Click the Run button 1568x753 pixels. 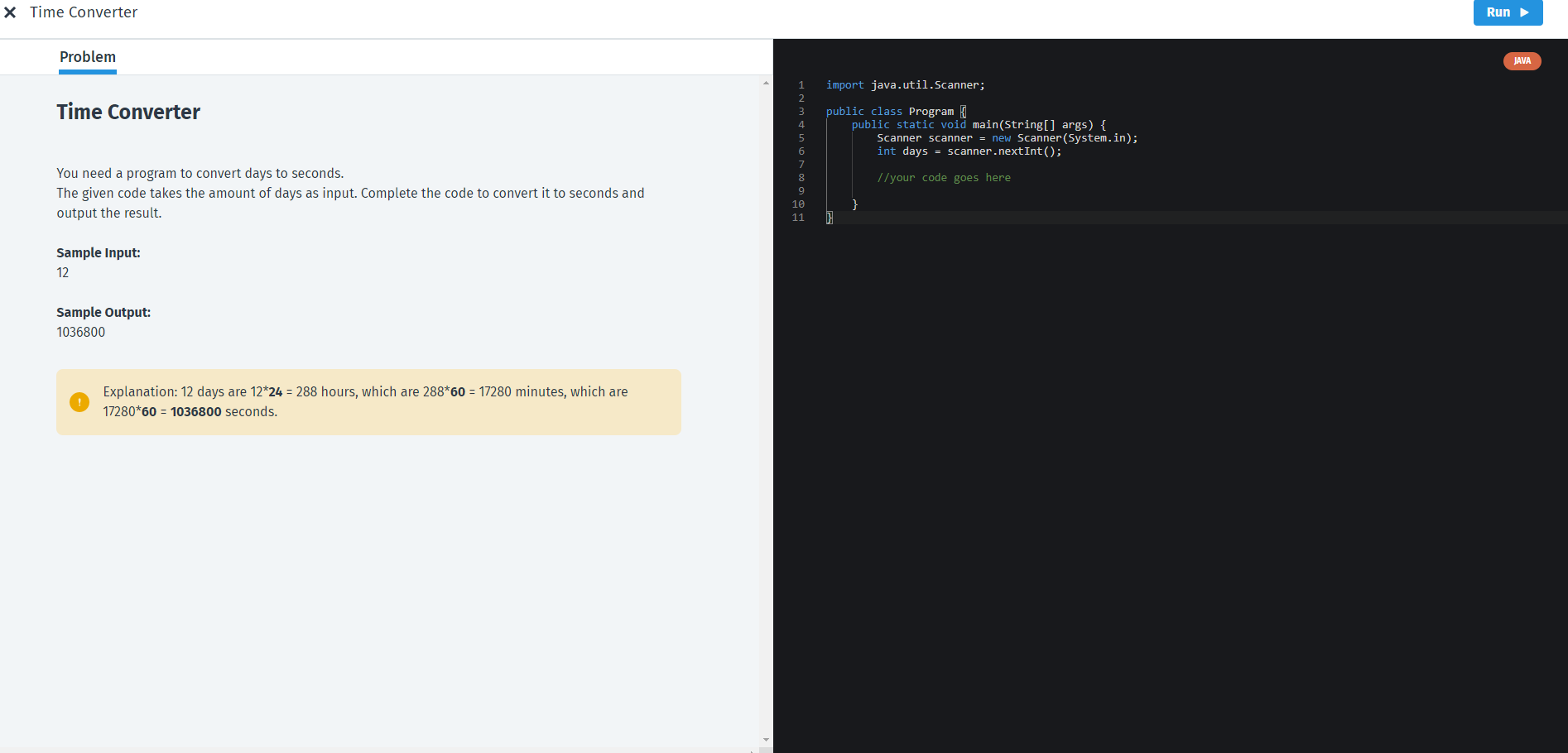[1508, 12]
